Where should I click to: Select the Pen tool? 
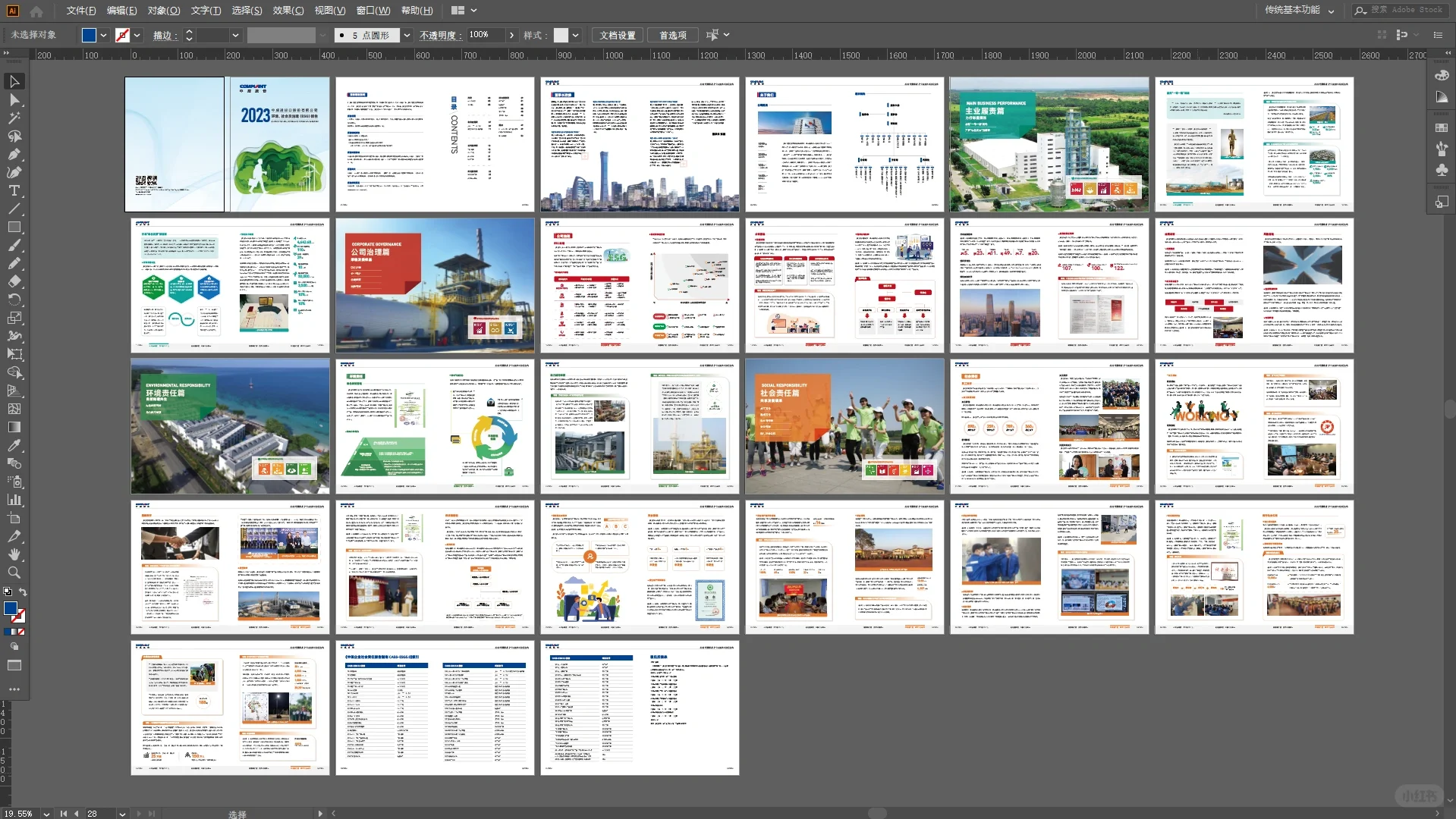pos(14,154)
